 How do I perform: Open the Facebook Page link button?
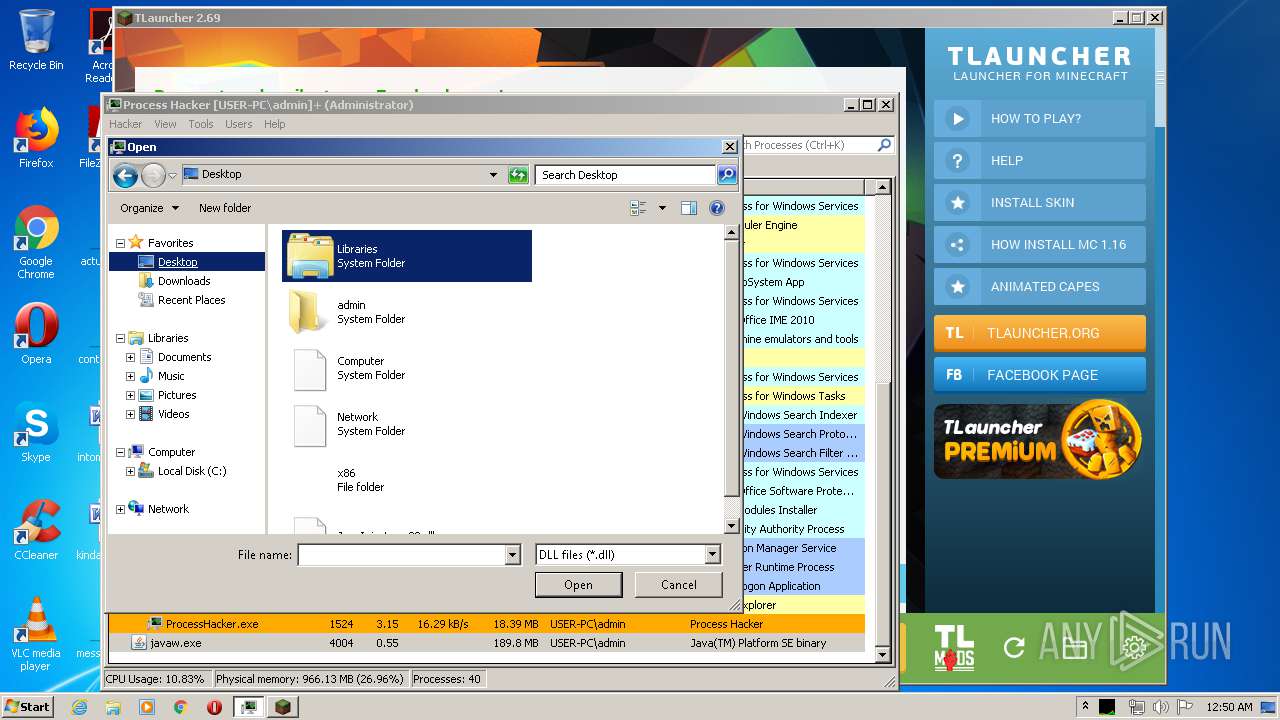[1040, 375]
